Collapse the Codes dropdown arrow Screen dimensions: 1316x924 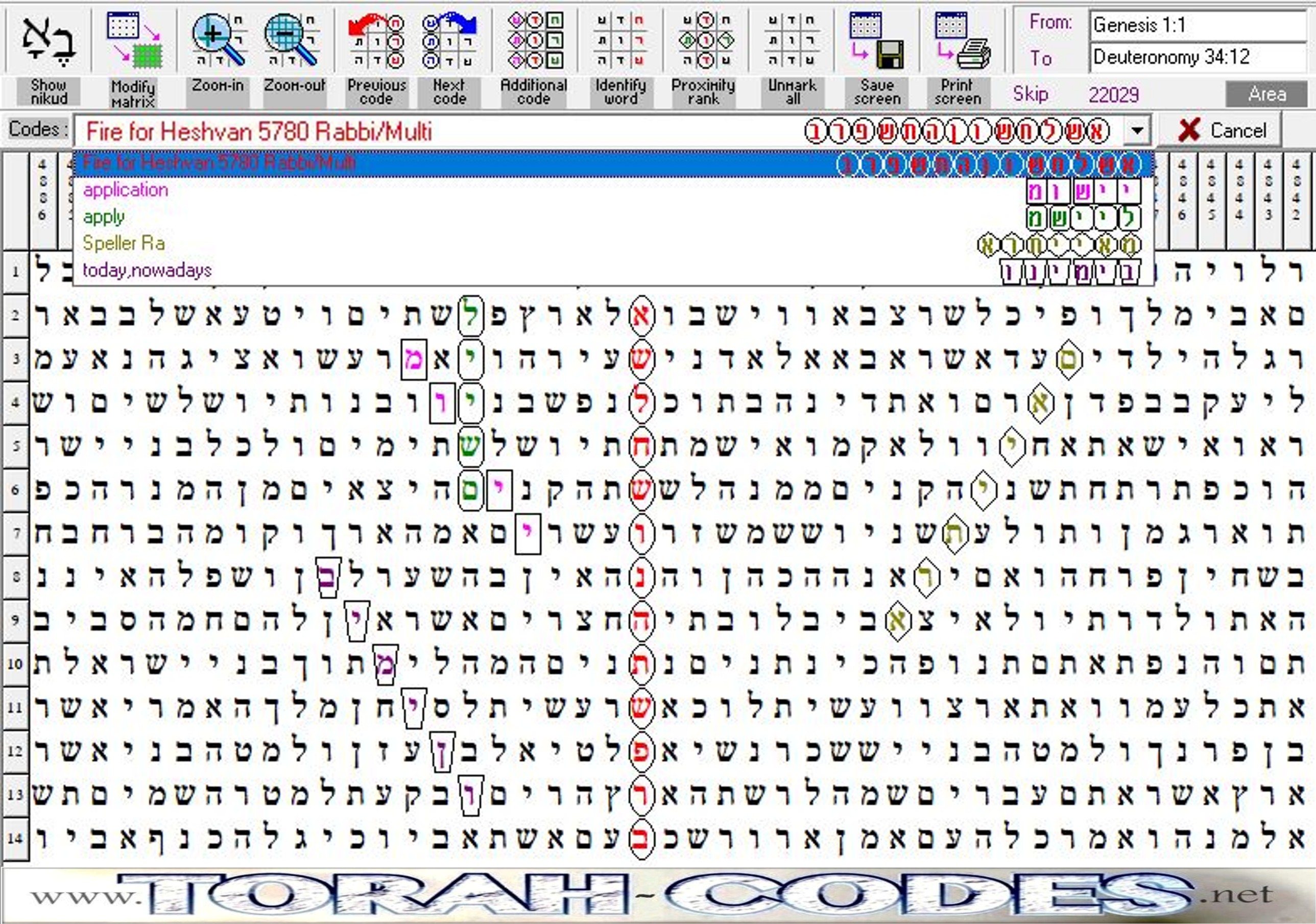tap(1137, 131)
